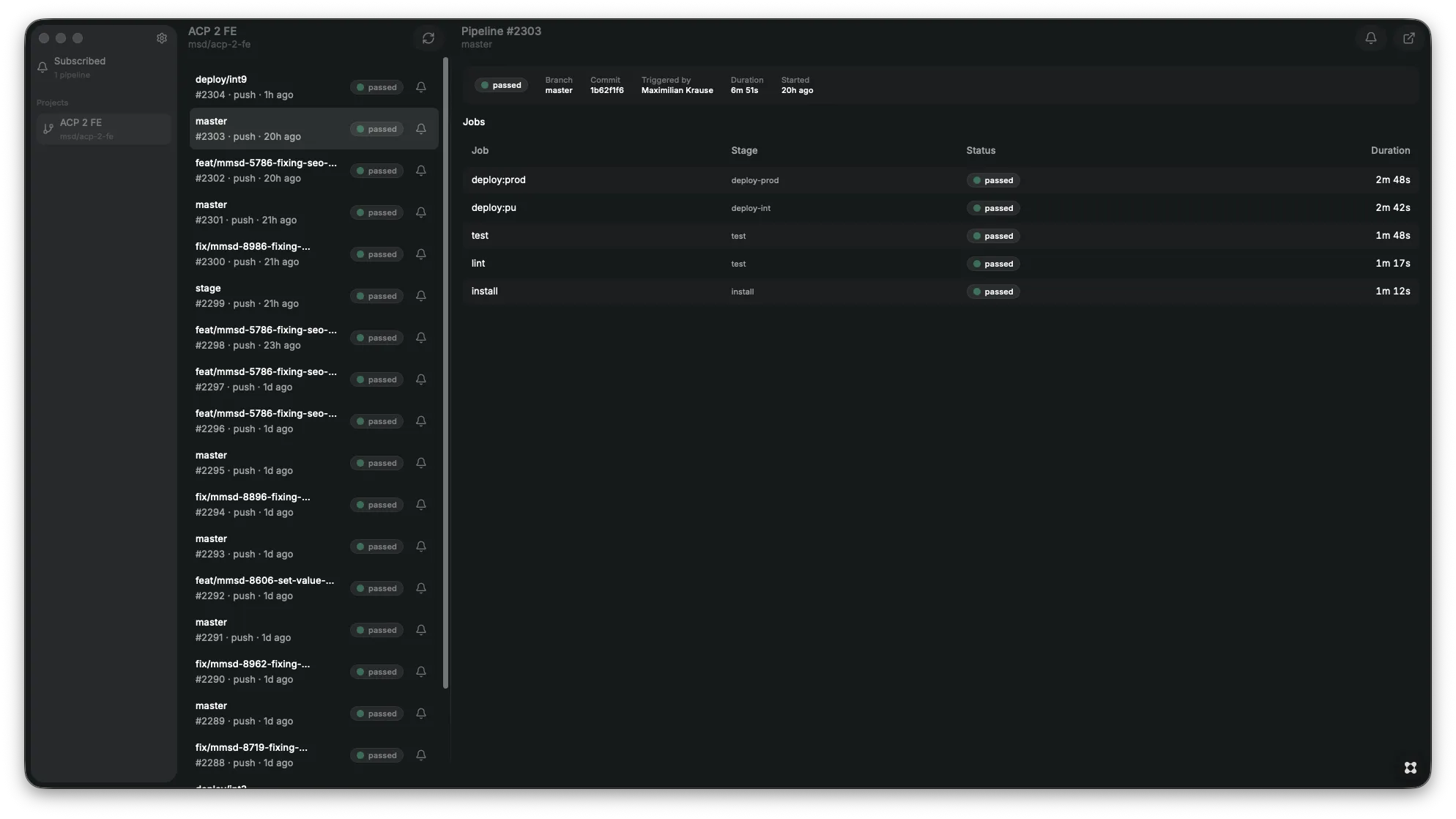Click the grid icon at bottom right
Screen dimensions: 1456x819
1411,768
